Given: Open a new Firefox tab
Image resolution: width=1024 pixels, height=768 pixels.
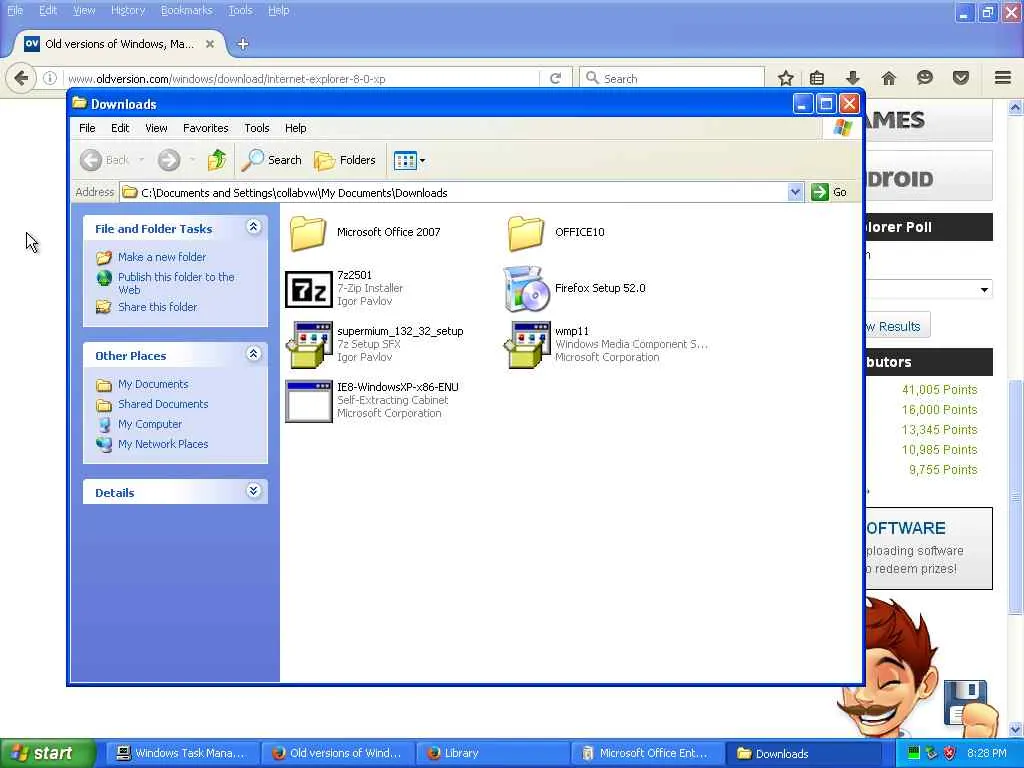Looking at the screenshot, I should pos(243,44).
